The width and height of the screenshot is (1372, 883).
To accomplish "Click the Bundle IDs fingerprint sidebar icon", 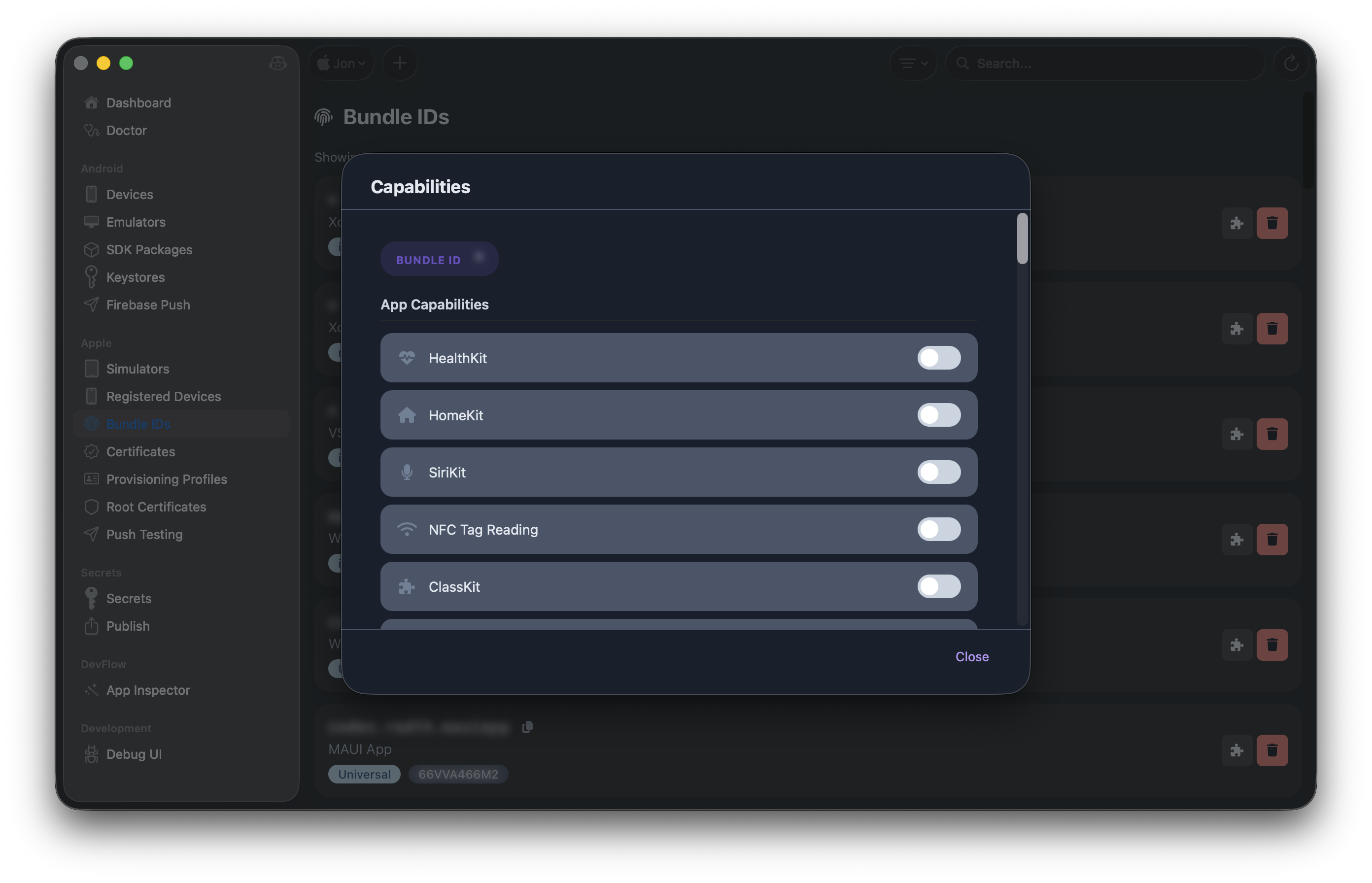I will coord(91,424).
